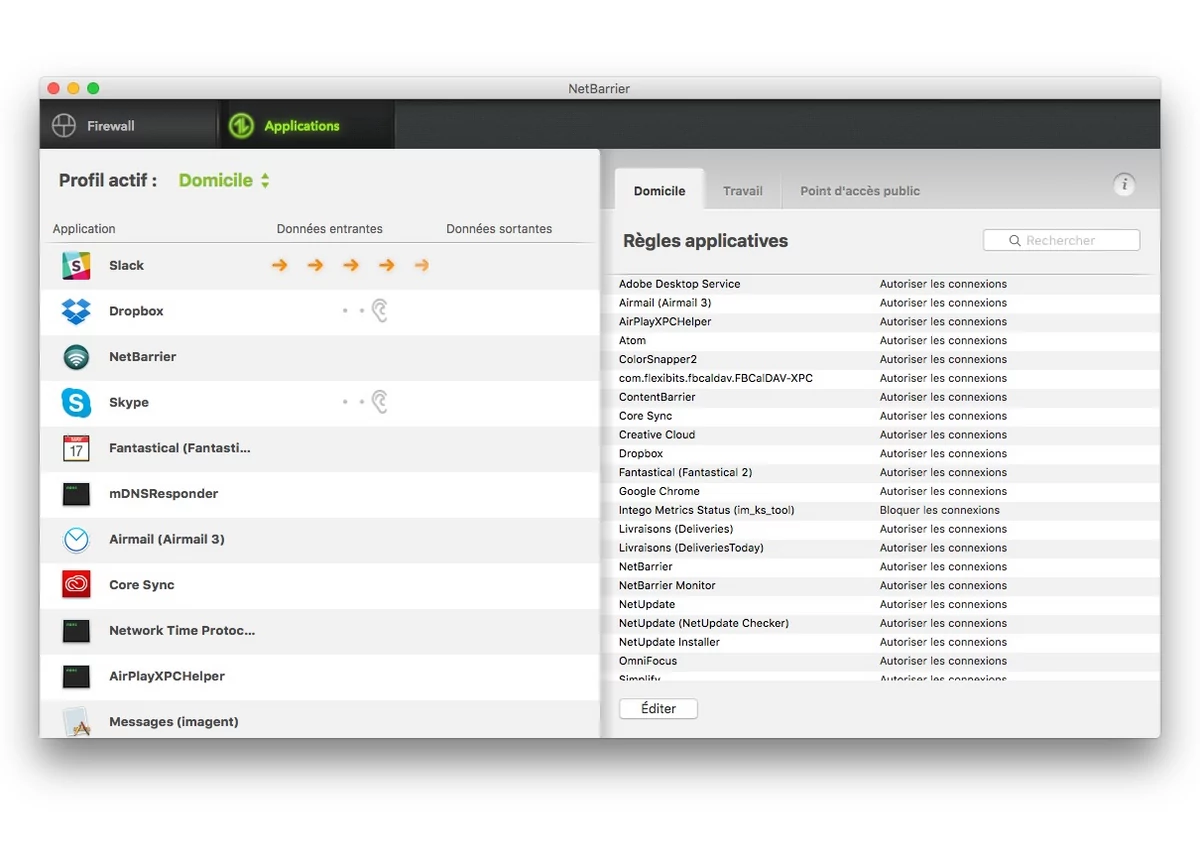Click the info icon in rules panel
Viewport: 1200px width, 863px height.
click(1124, 184)
